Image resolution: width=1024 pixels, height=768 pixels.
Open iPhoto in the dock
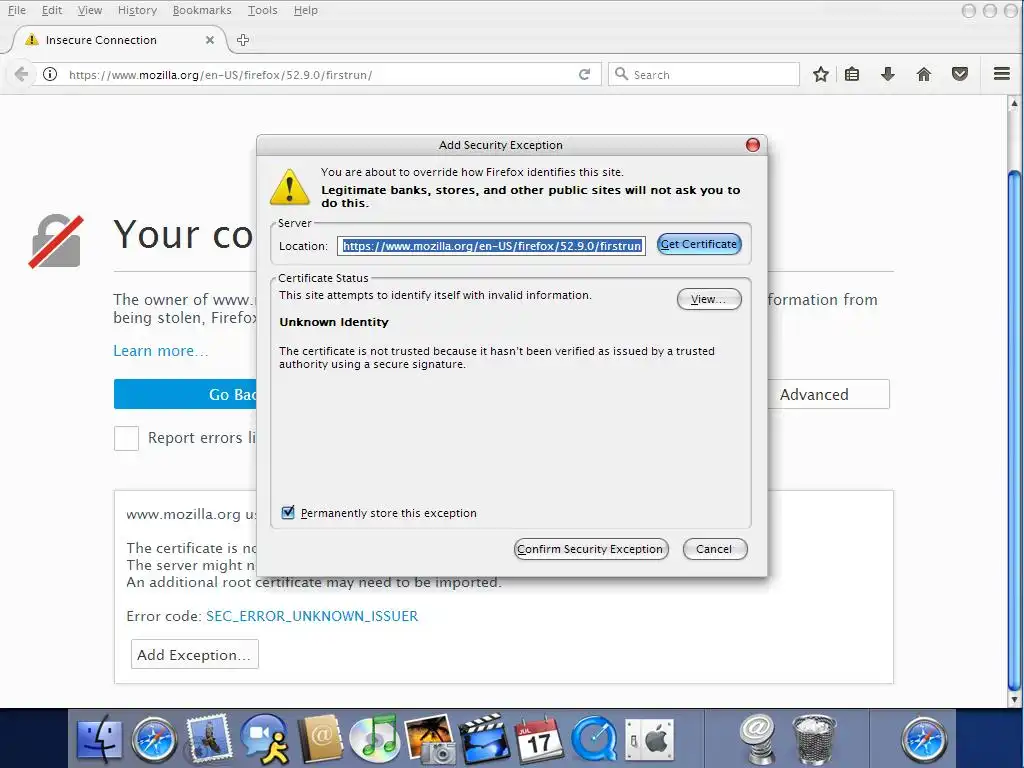pyautogui.click(x=429, y=739)
